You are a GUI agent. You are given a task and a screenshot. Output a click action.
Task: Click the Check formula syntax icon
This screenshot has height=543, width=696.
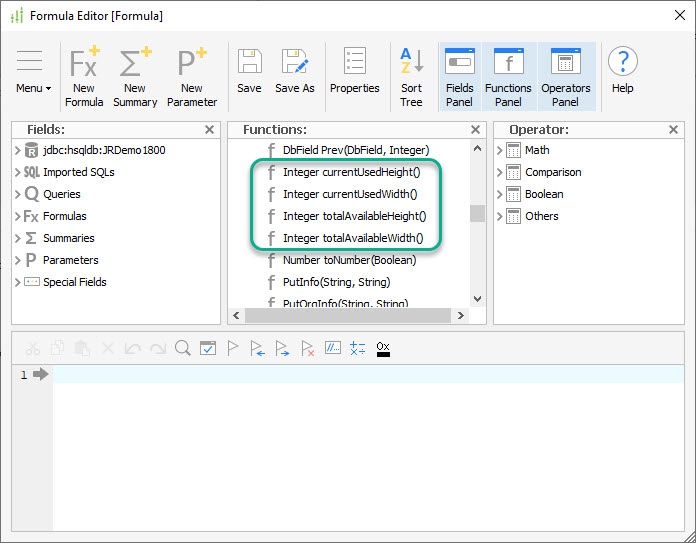pyautogui.click(x=208, y=349)
